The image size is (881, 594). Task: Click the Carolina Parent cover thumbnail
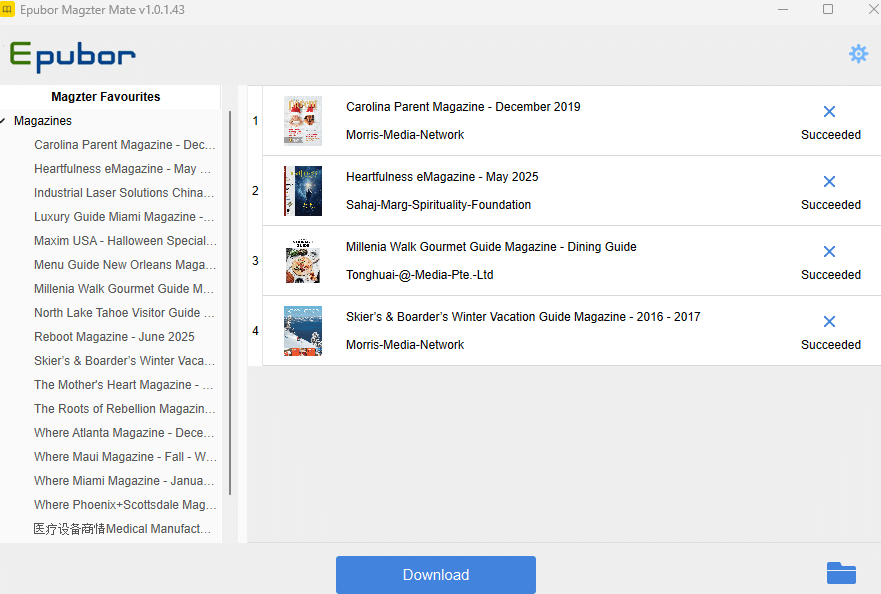[302, 121]
